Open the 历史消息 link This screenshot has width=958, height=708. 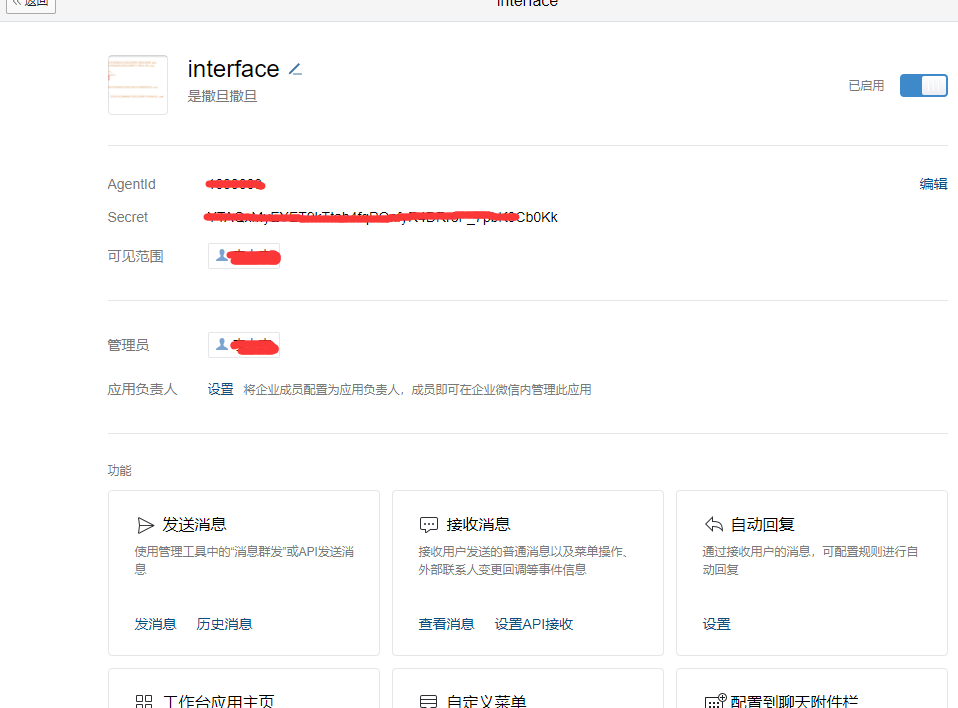pyautogui.click(x=224, y=624)
